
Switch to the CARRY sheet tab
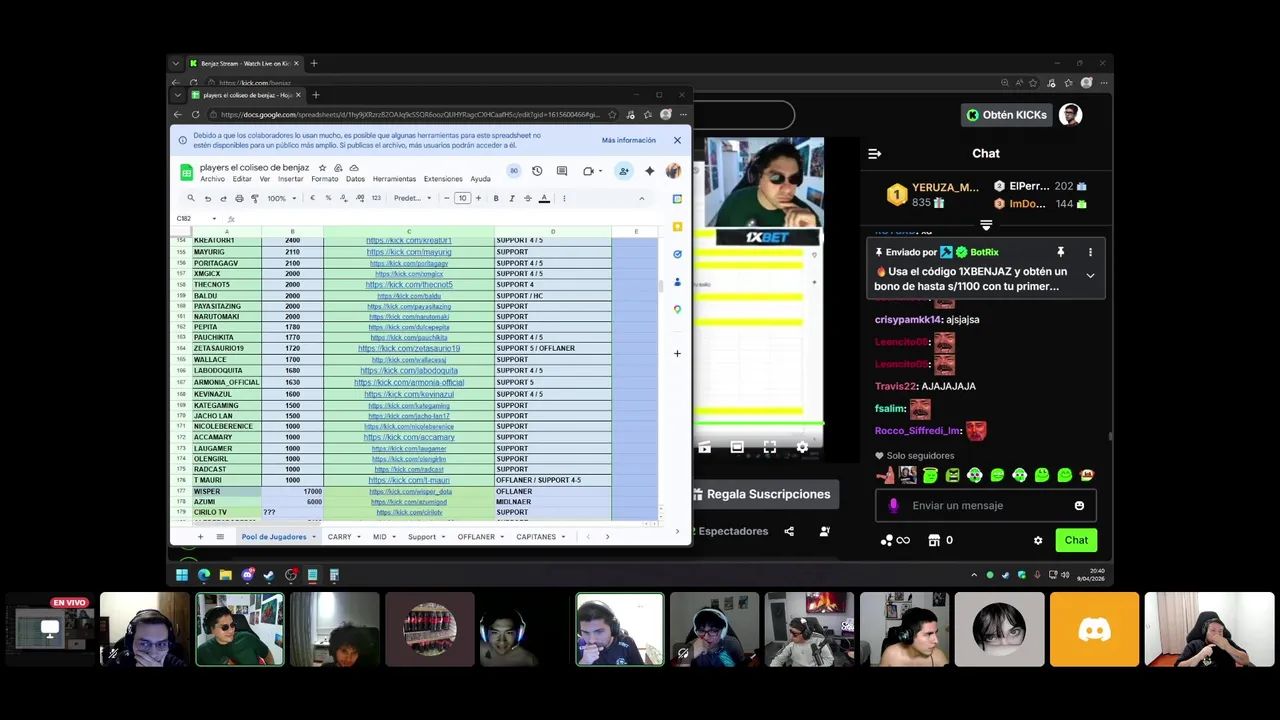tap(340, 537)
